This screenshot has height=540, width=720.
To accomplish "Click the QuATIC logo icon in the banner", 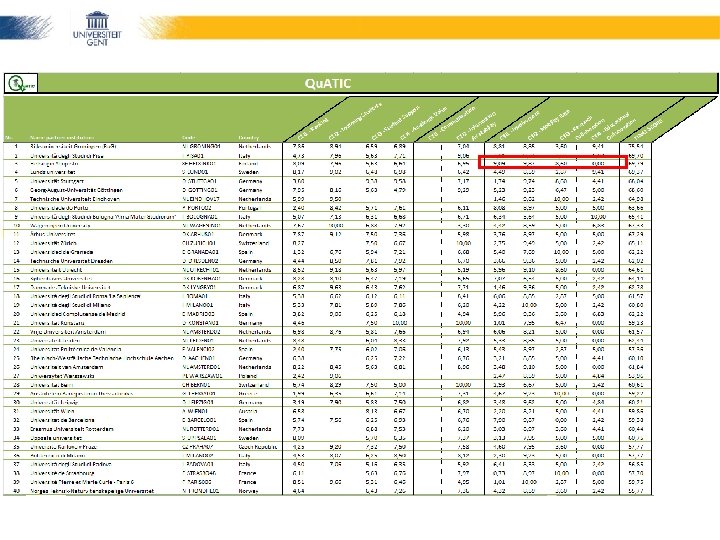I will (x=21, y=84).
